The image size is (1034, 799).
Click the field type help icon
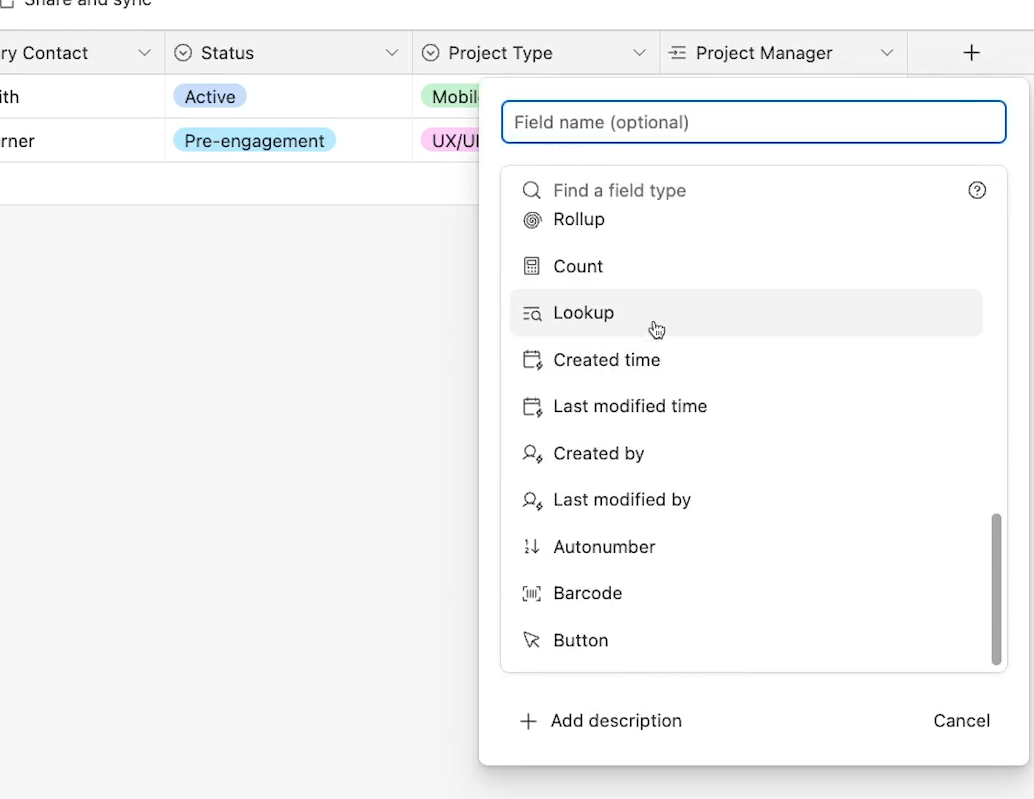[977, 190]
